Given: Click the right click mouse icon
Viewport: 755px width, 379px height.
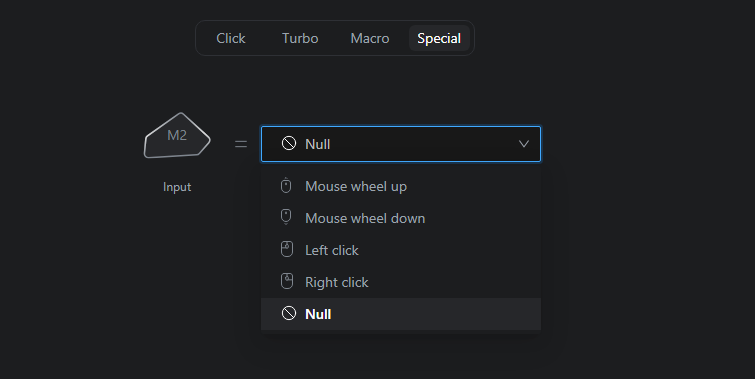Looking at the screenshot, I should [287, 281].
